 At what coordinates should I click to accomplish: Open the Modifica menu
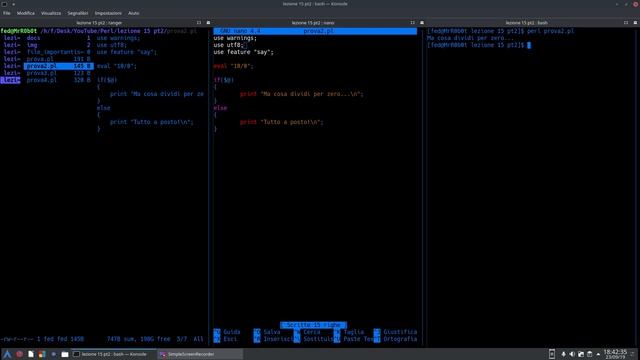26,13
